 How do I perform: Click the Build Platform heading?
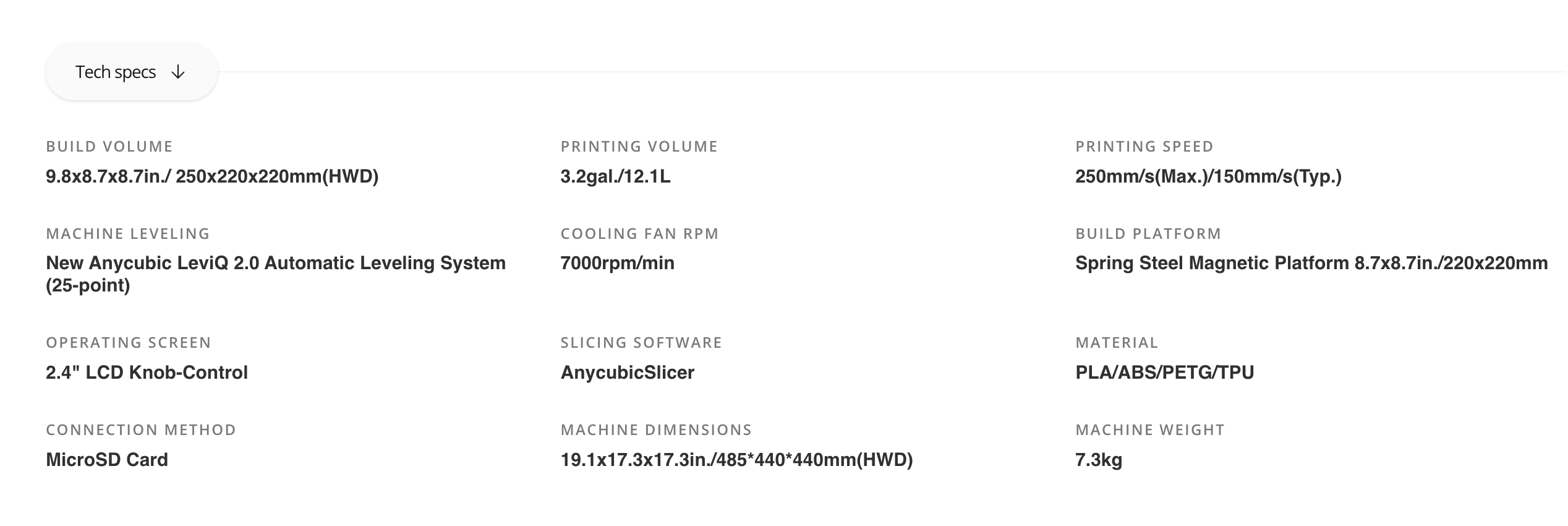1148,234
